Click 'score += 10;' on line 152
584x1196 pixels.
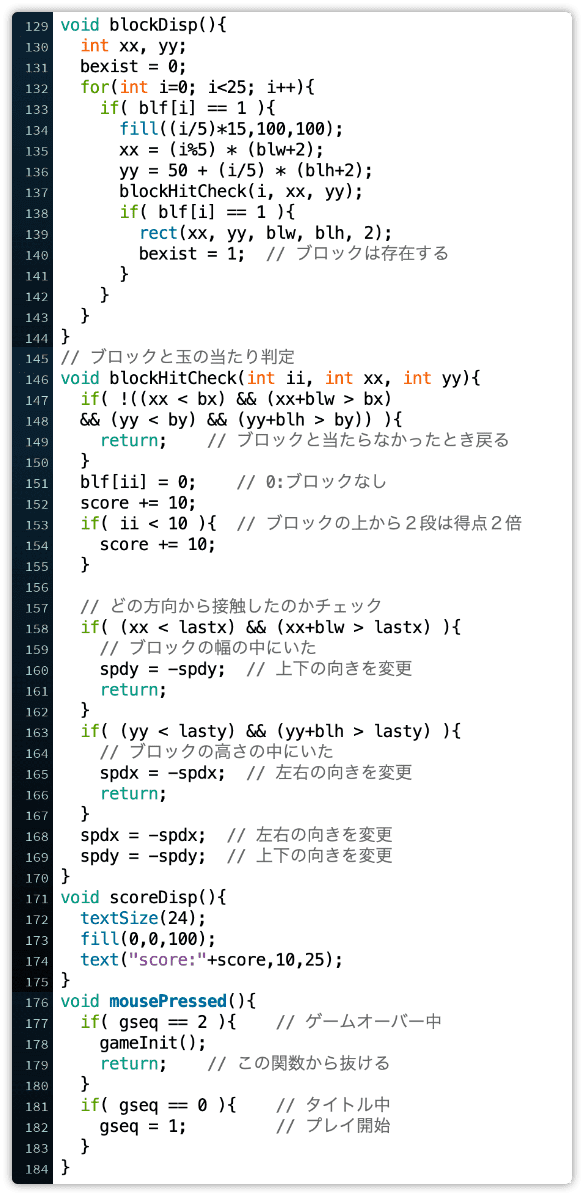(139, 503)
